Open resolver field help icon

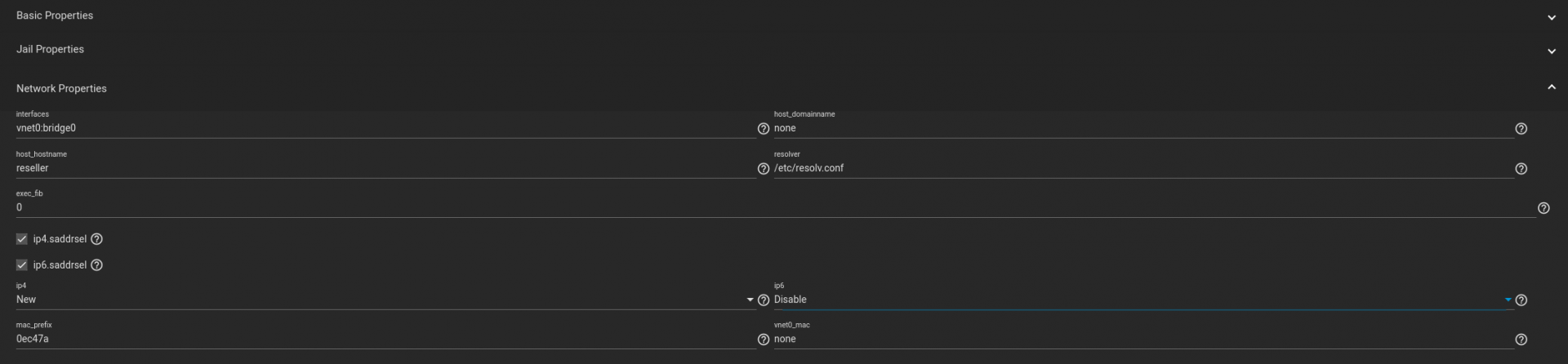point(1521,169)
